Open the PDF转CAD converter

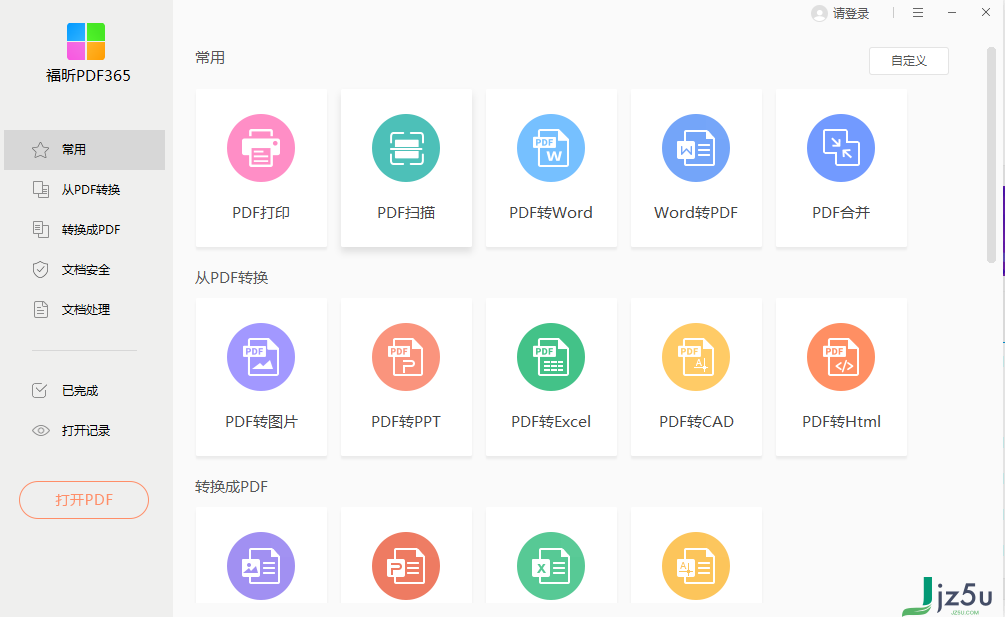pos(696,377)
